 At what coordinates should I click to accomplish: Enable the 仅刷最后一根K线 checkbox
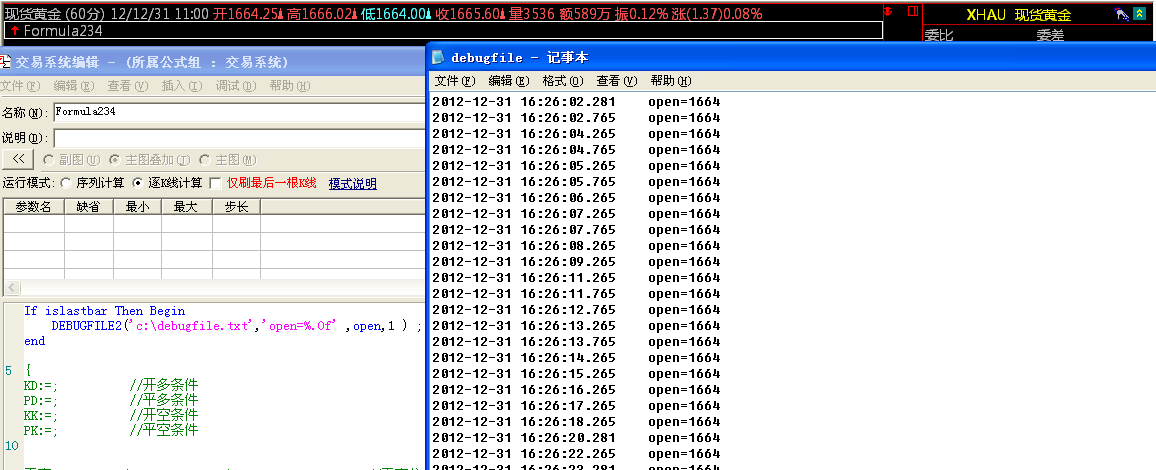[x=214, y=183]
